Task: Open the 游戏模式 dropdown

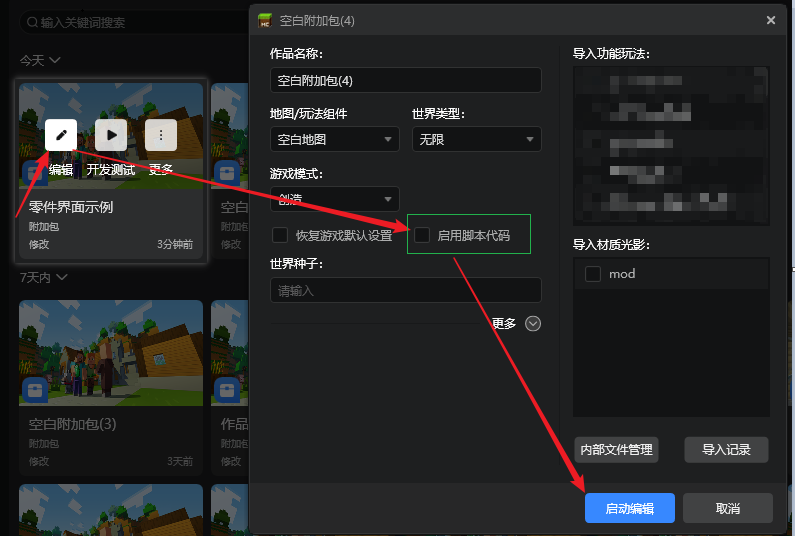Action: pyautogui.click(x=335, y=199)
